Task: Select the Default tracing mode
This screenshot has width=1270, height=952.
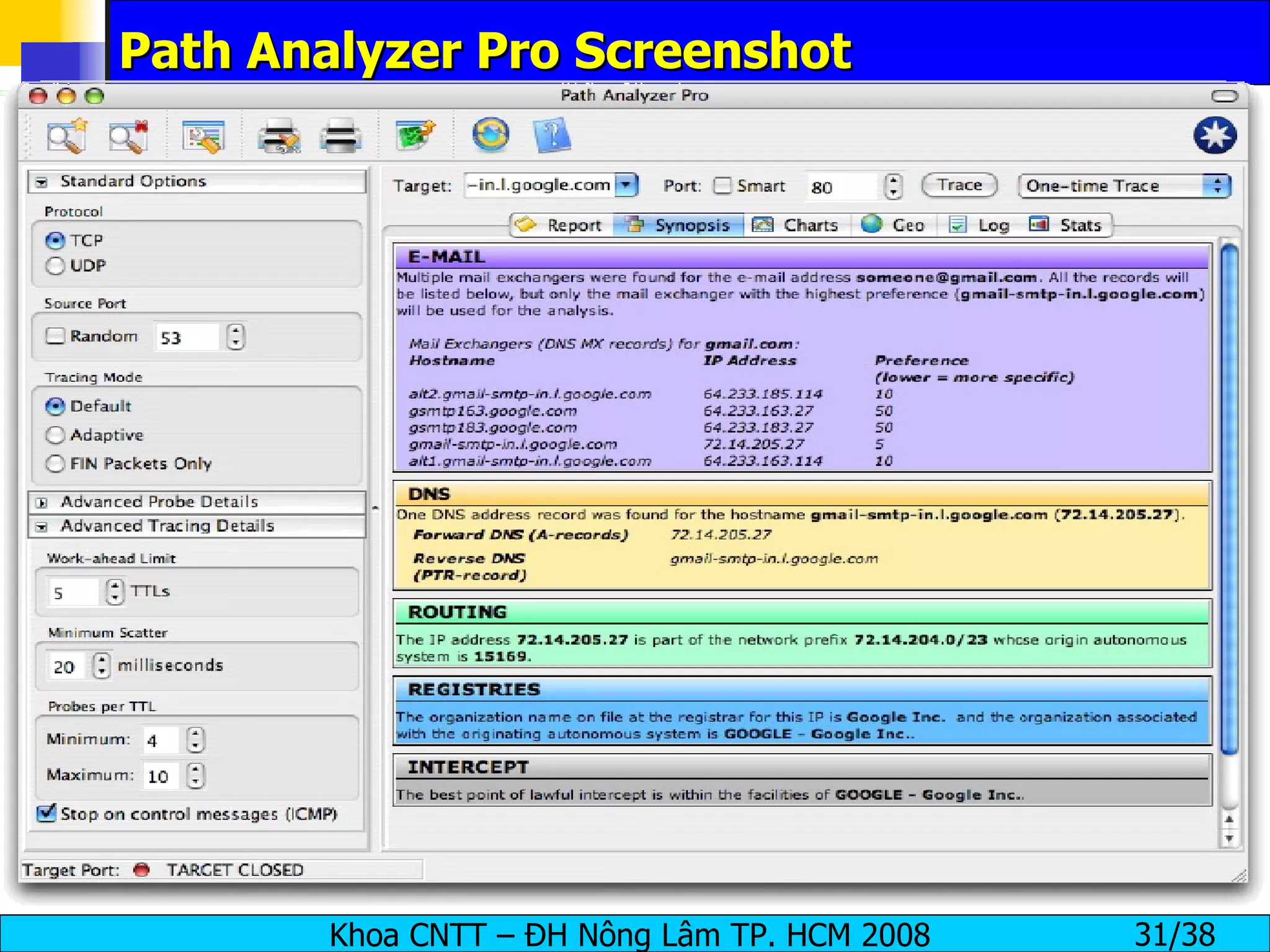Action: (55, 407)
